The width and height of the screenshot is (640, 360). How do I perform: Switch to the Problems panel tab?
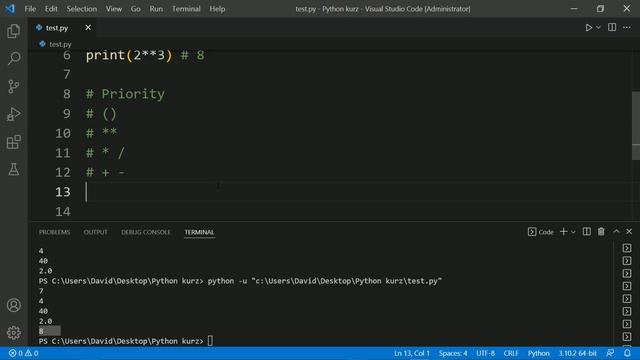pyautogui.click(x=54, y=232)
